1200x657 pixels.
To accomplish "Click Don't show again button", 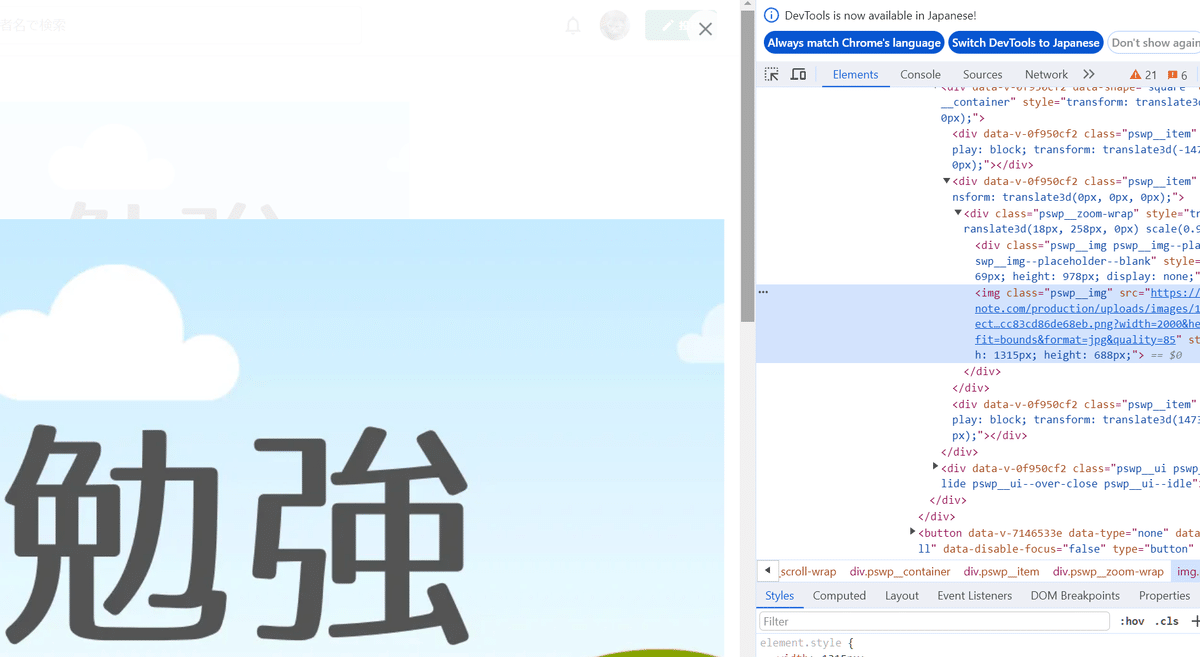I will [1154, 43].
